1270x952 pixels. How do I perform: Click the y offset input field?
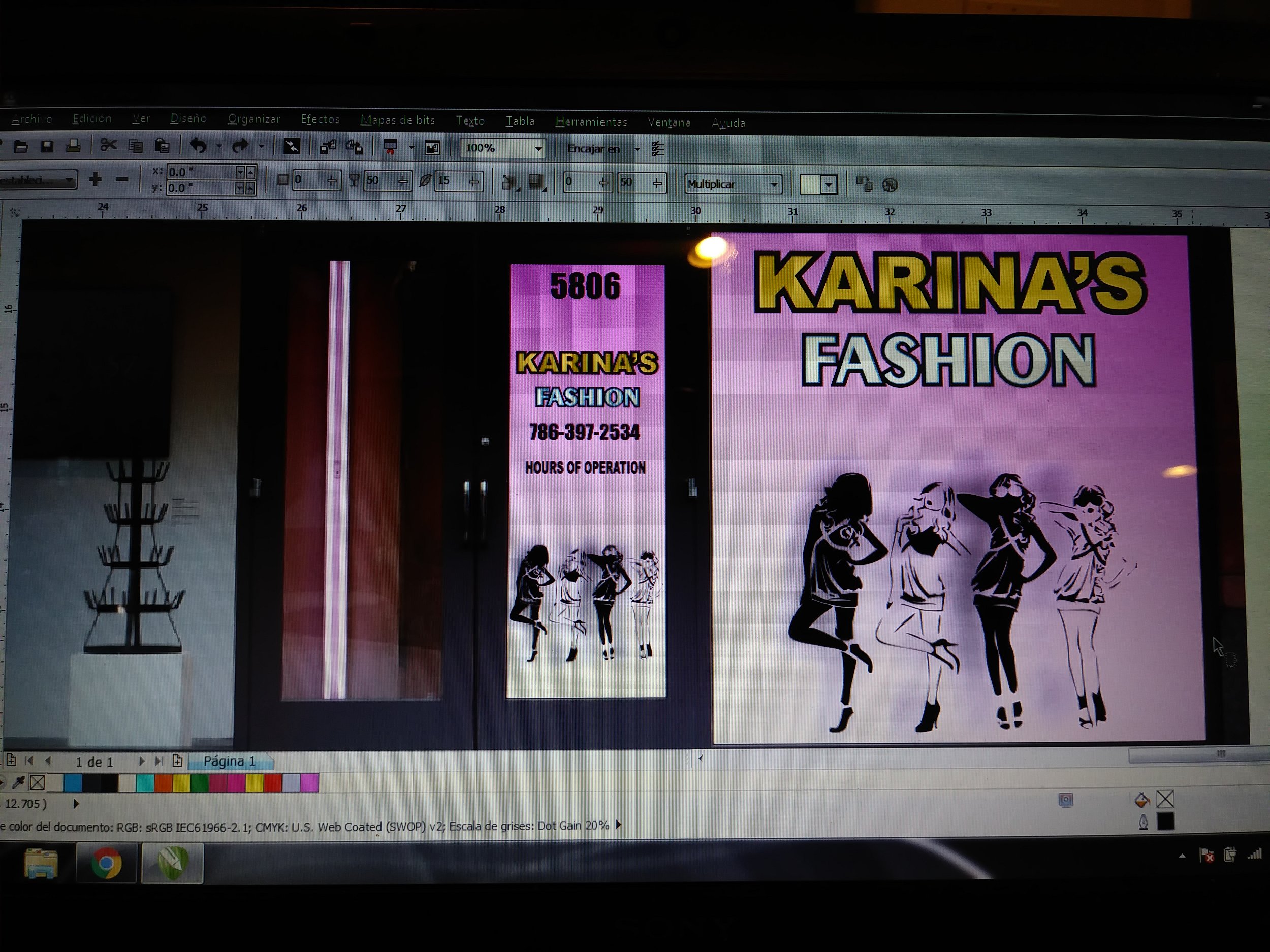pos(202,188)
